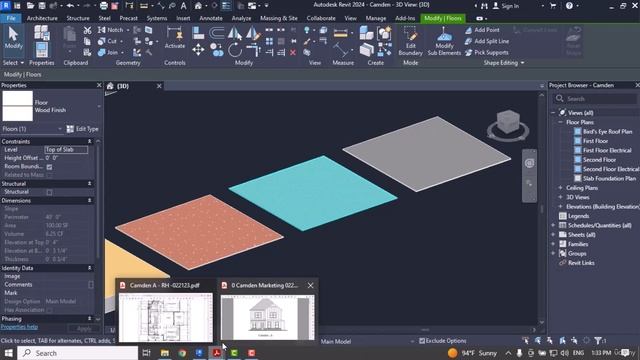
Task: Expand the 3D Views tree node
Action: coord(560,197)
